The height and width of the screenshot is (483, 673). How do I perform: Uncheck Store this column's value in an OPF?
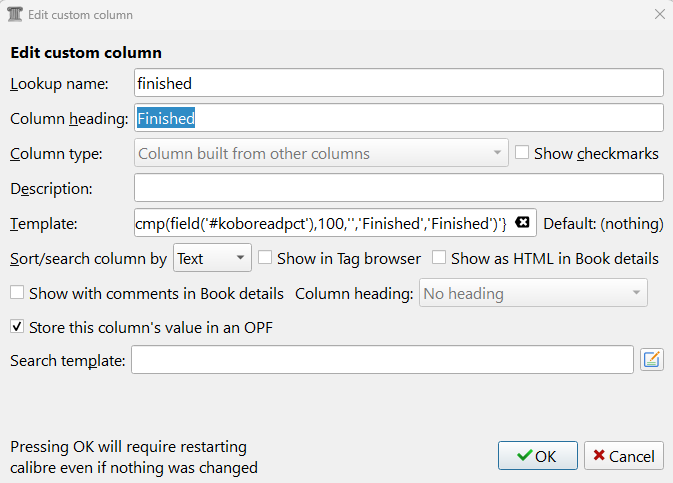point(17,327)
